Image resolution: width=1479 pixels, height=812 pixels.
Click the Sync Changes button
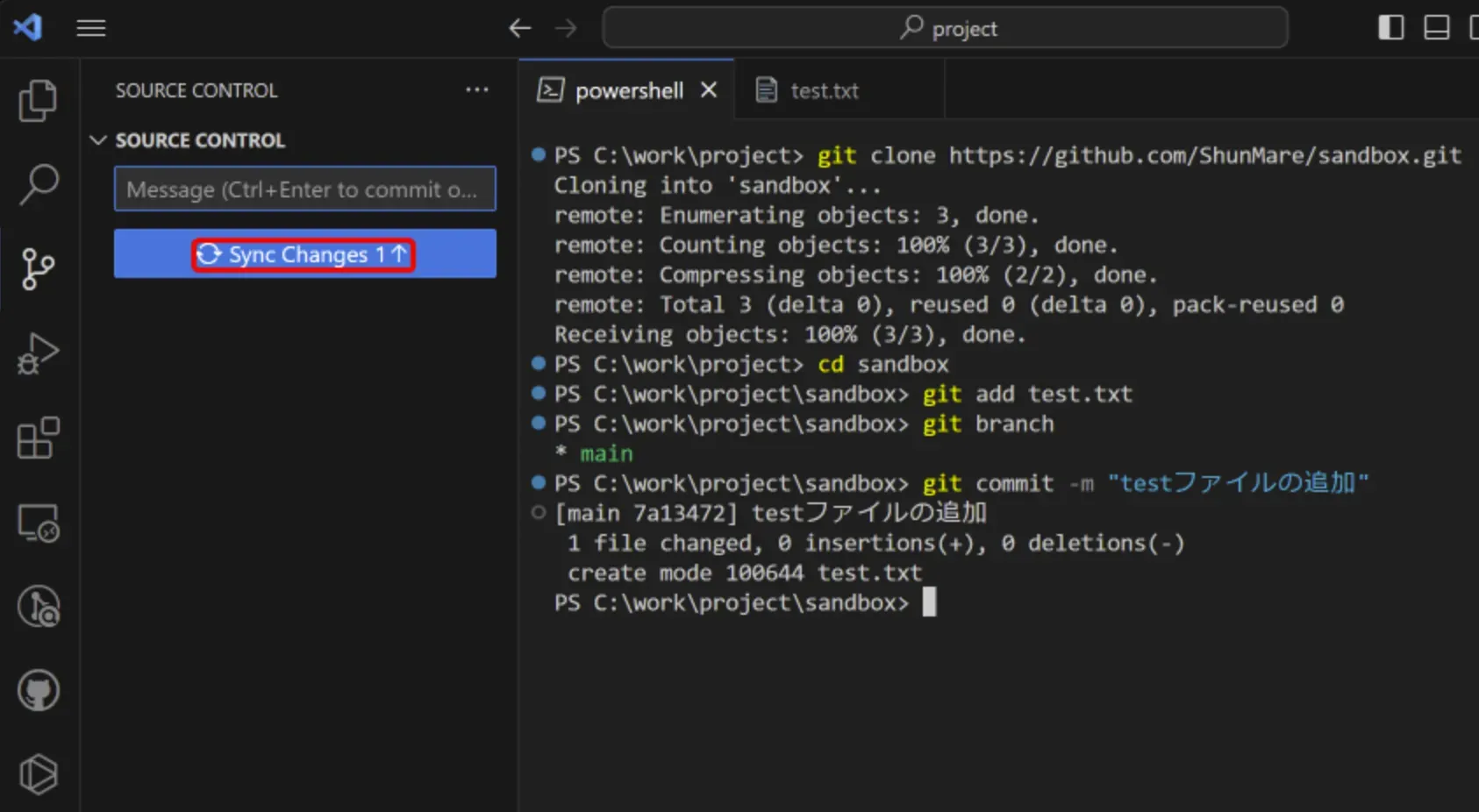click(x=304, y=254)
